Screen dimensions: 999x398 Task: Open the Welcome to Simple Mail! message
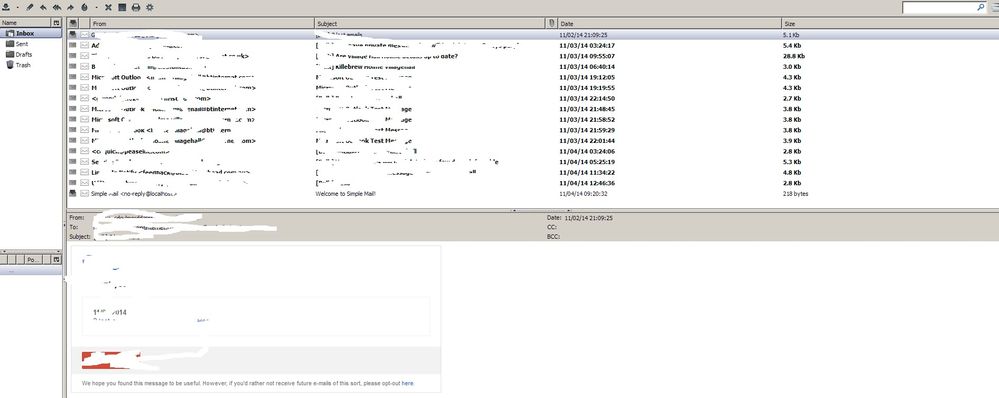[346, 194]
